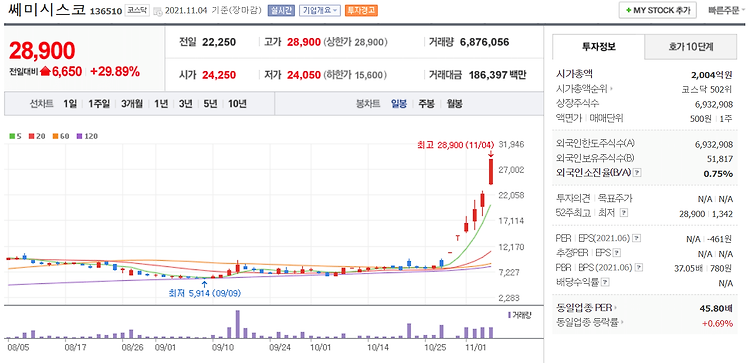Viewport: 750px width, 363px height.
Task: Click help icon next to PER EPS(2021.06)
Action: [x=637, y=238]
